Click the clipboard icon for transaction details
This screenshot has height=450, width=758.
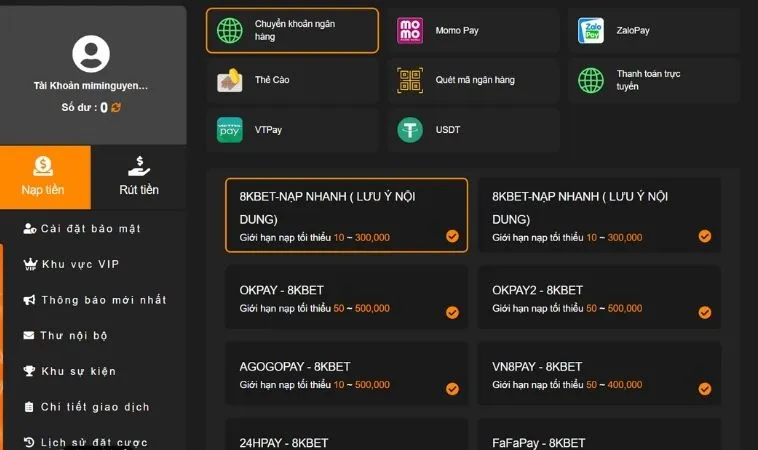pos(29,407)
